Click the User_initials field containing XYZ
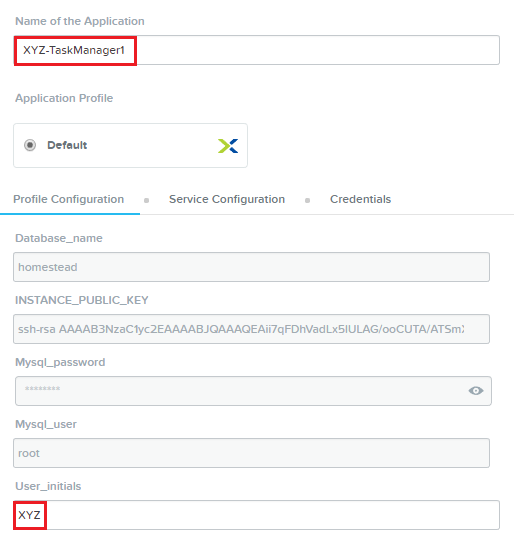 pos(257,515)
